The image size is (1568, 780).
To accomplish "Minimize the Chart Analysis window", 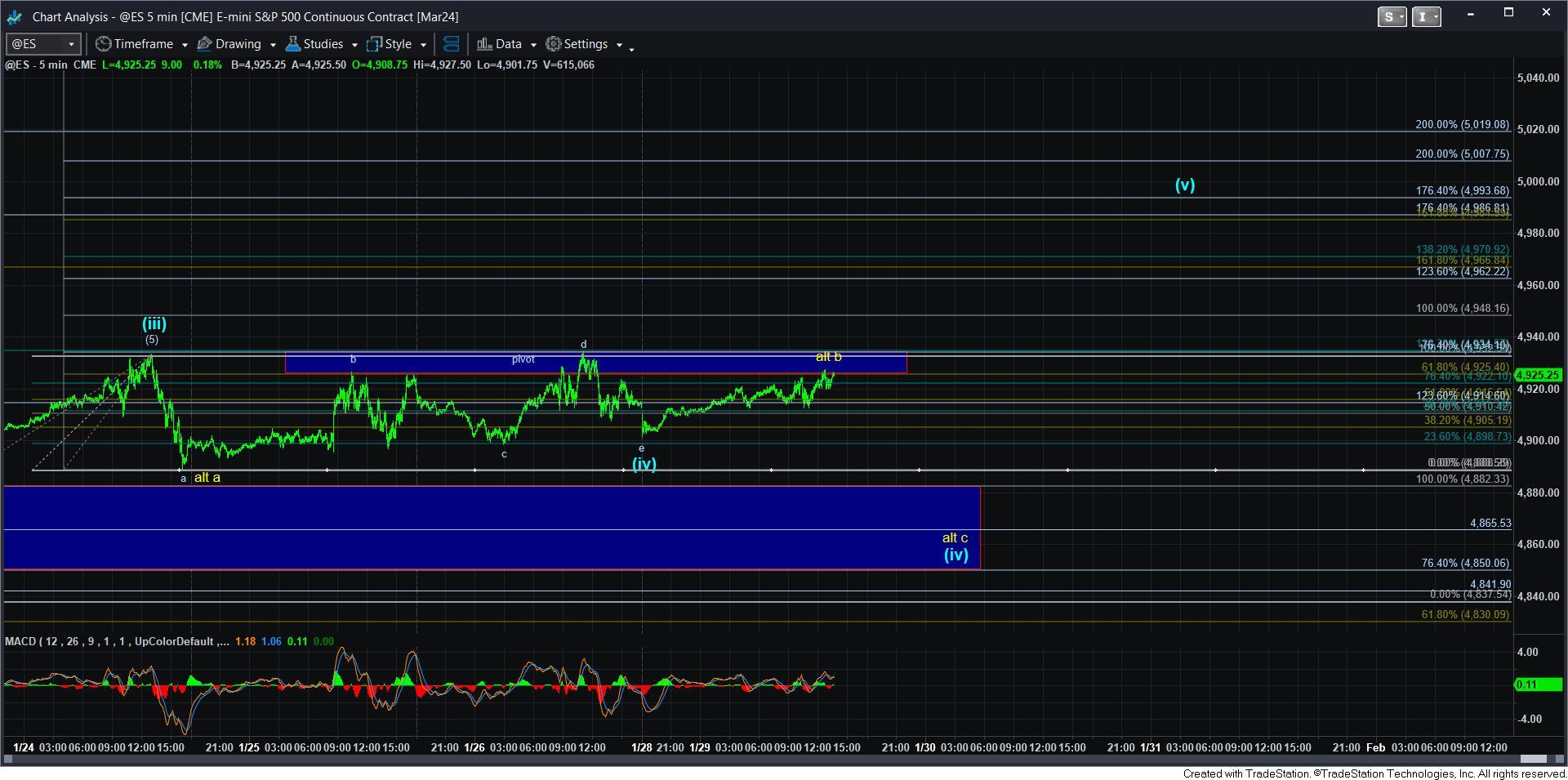I will (x=1471, y=14).
